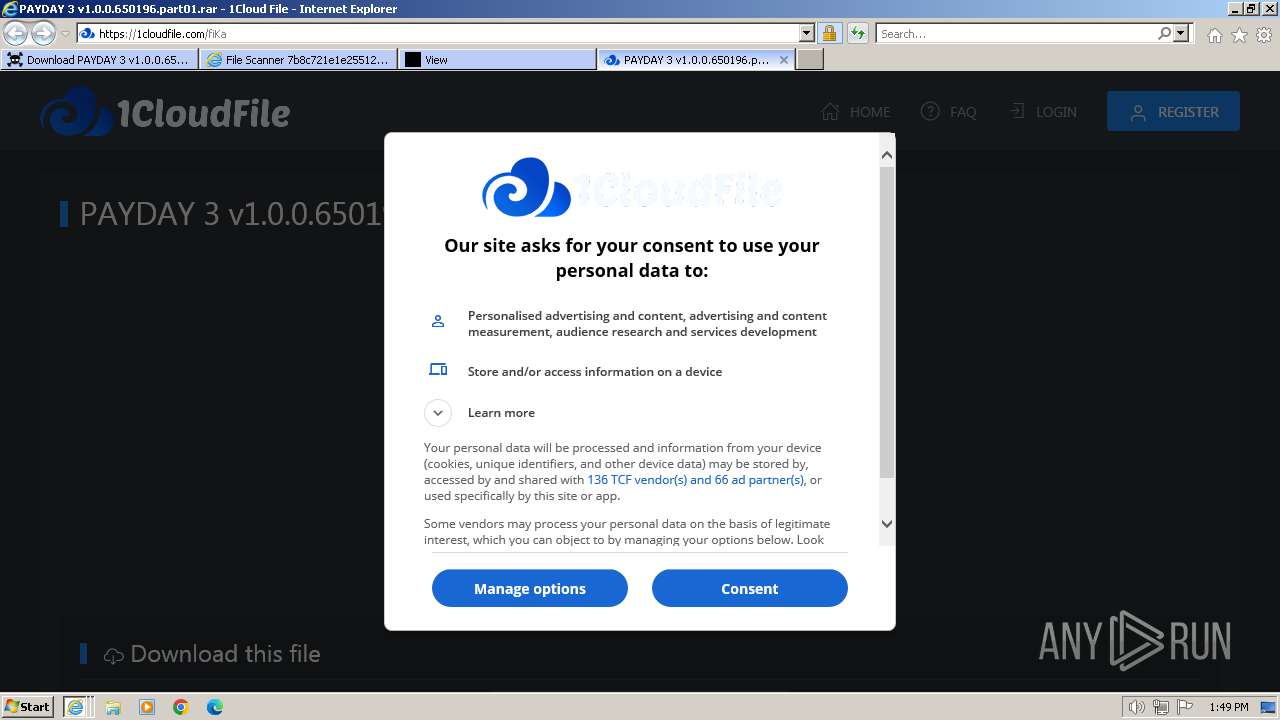
Task: Close the active PAYDAY 3 tab
Action: tap(784, 60)
